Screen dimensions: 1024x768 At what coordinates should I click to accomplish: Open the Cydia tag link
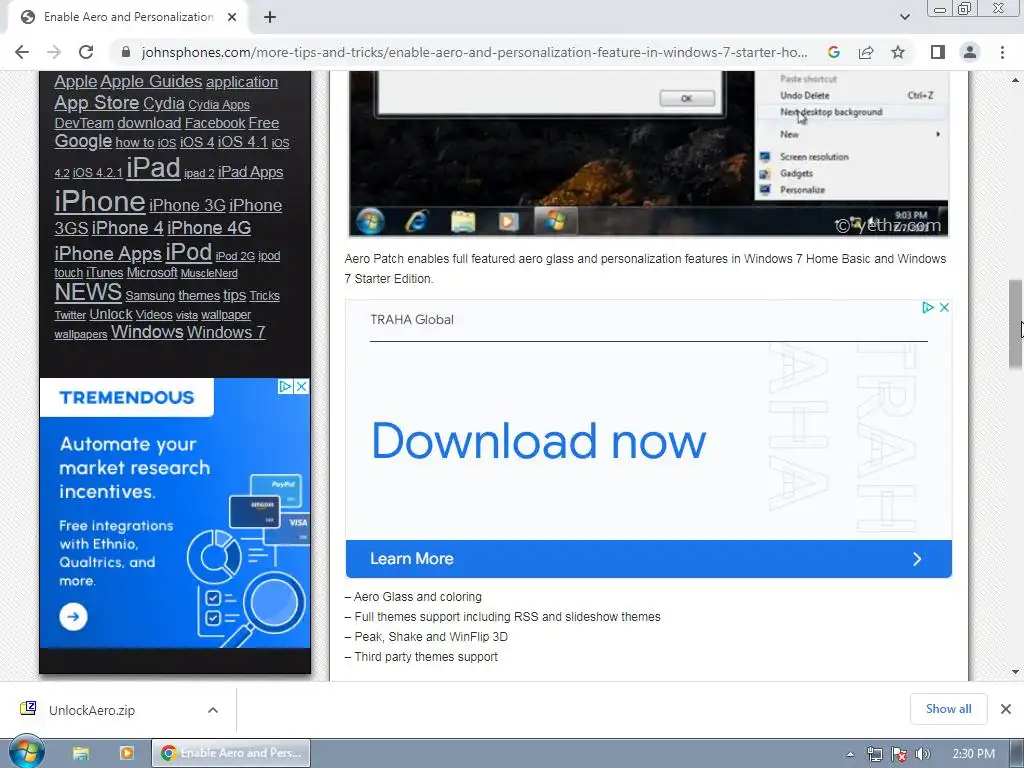(163, 104)
